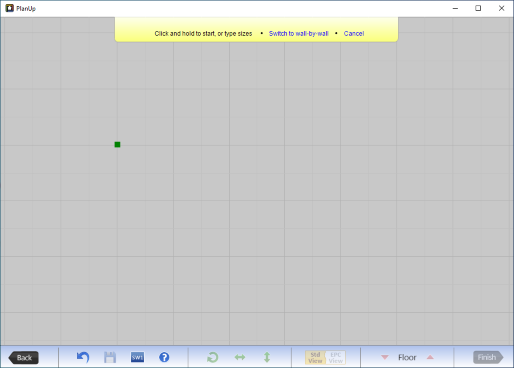Maximize the PlanUp window
Image resolution: width=514 pixels, height=368 pixels.
pos(478,8)
